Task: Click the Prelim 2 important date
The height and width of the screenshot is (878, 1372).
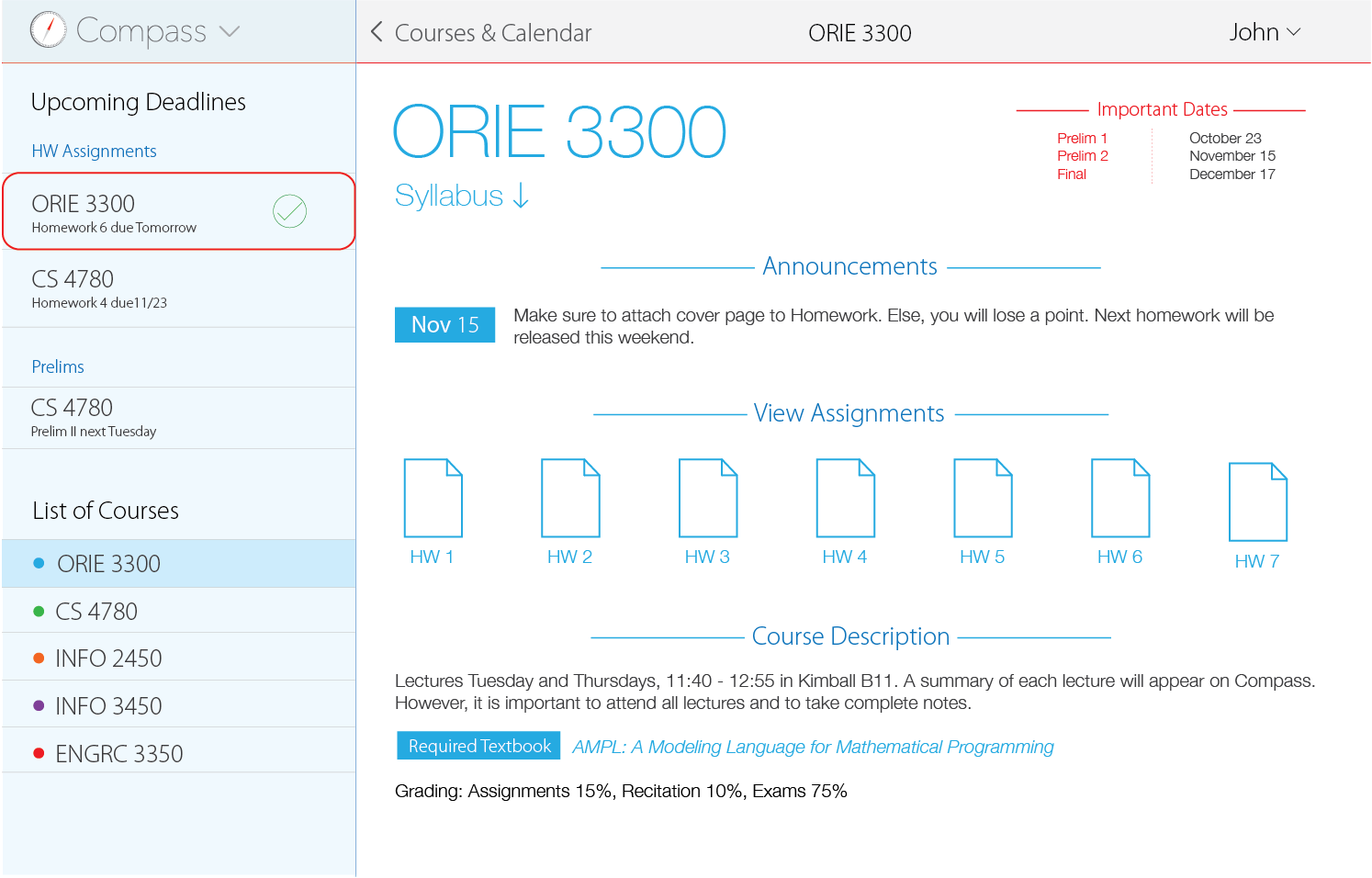Action: click(x=1082, y=156)
